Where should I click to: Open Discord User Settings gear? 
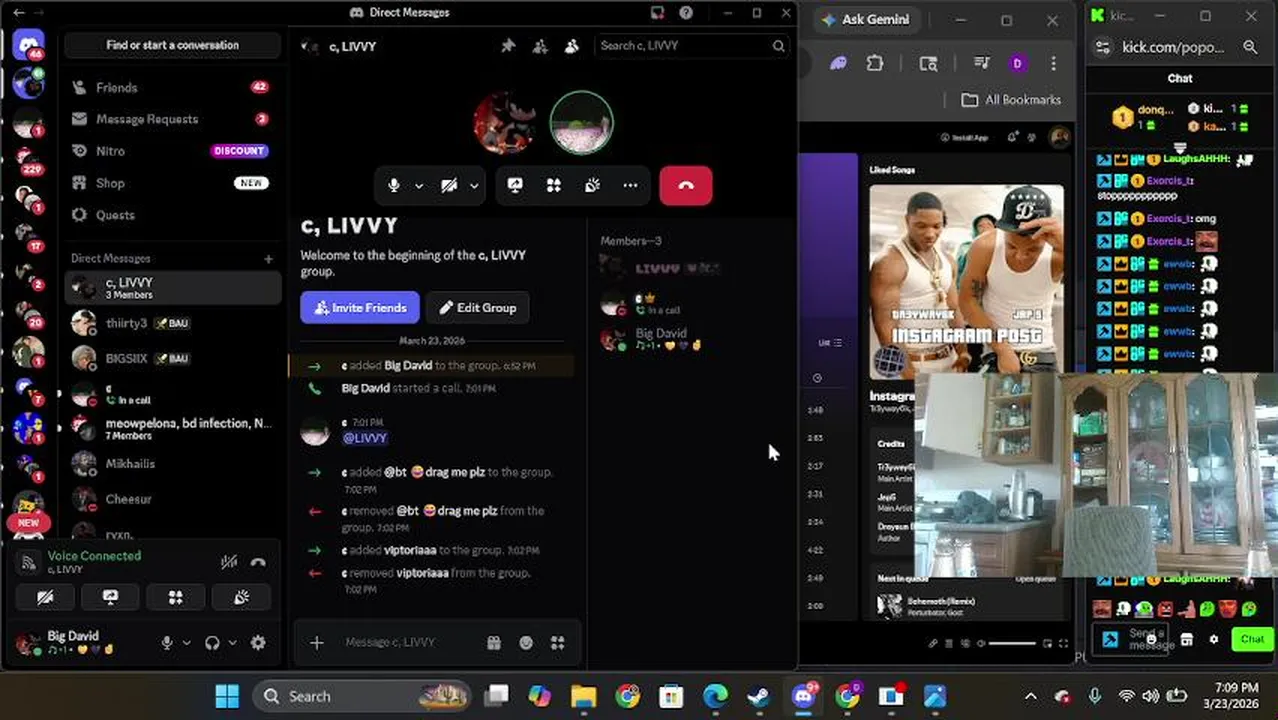point(258,643)
